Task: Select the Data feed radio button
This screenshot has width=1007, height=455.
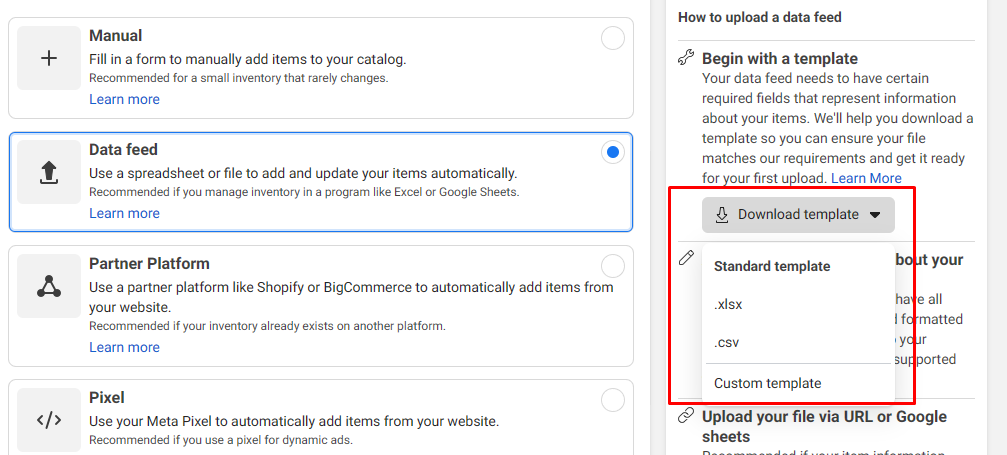Action: [x=613, y=153]
